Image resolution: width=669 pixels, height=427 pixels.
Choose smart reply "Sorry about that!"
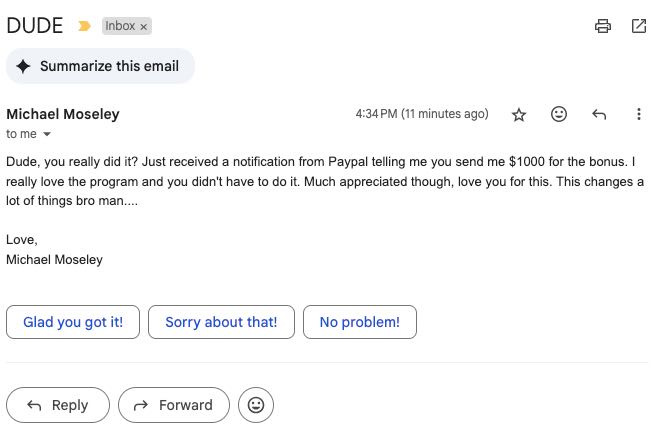(221, 322)
